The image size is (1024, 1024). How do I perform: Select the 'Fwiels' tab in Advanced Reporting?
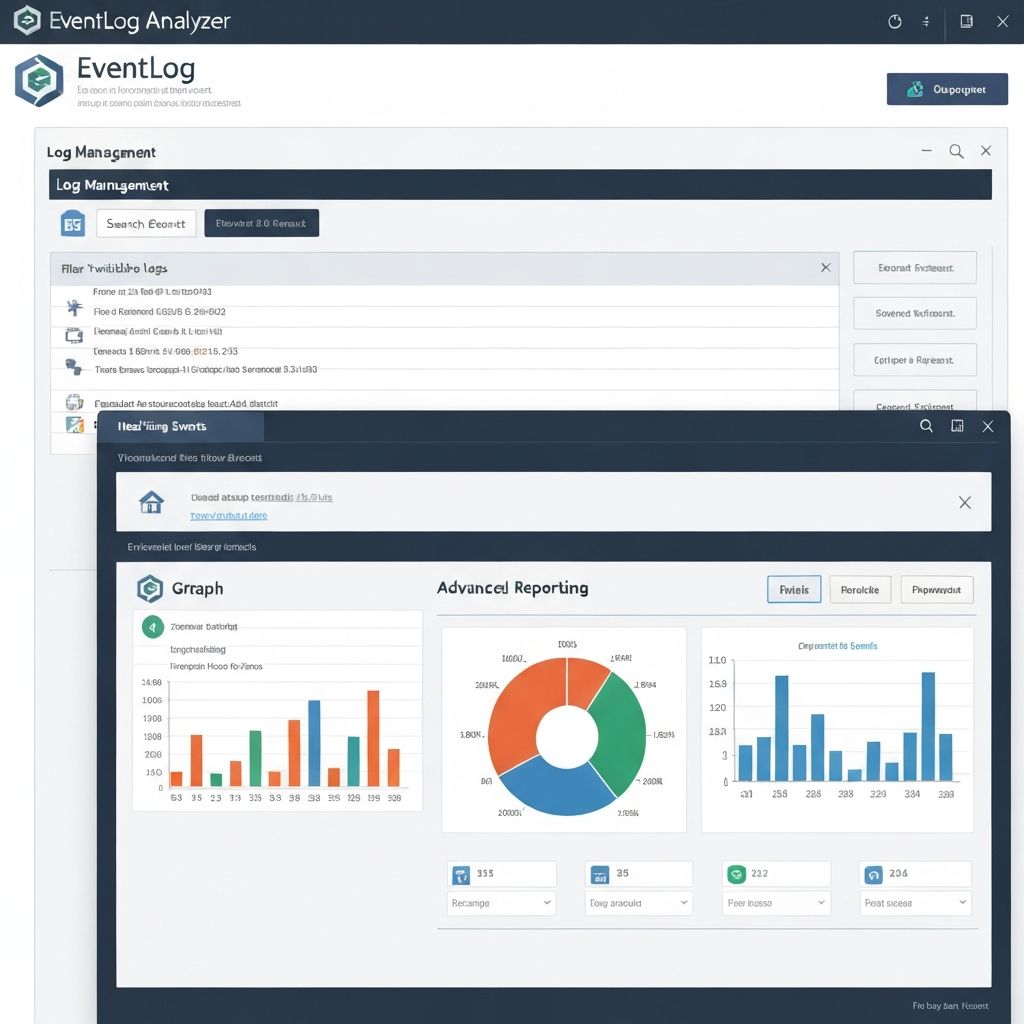pos(794,590)
